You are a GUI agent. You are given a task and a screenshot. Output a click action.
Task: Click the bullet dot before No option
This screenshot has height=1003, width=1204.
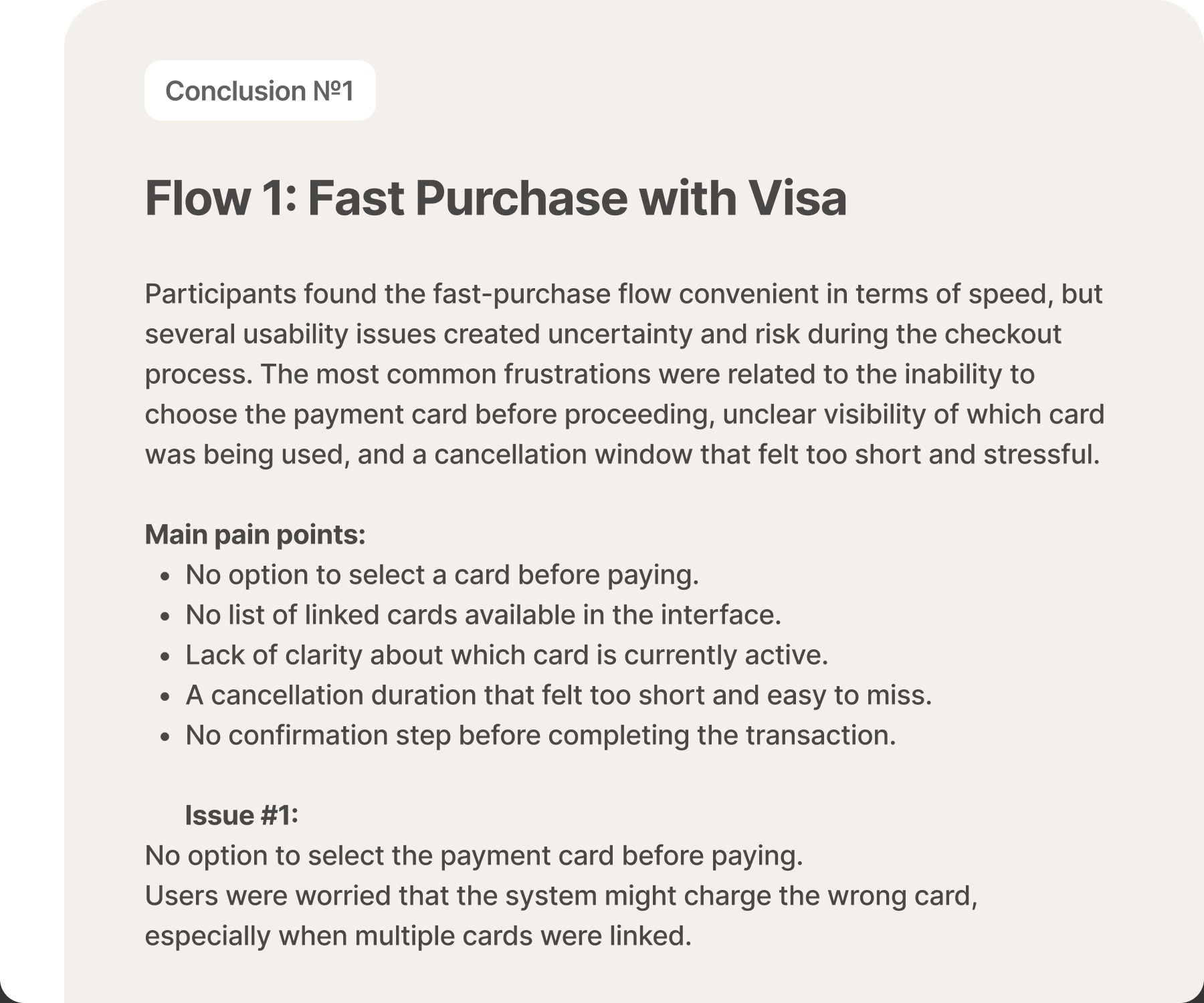click(x=166, y=576)
